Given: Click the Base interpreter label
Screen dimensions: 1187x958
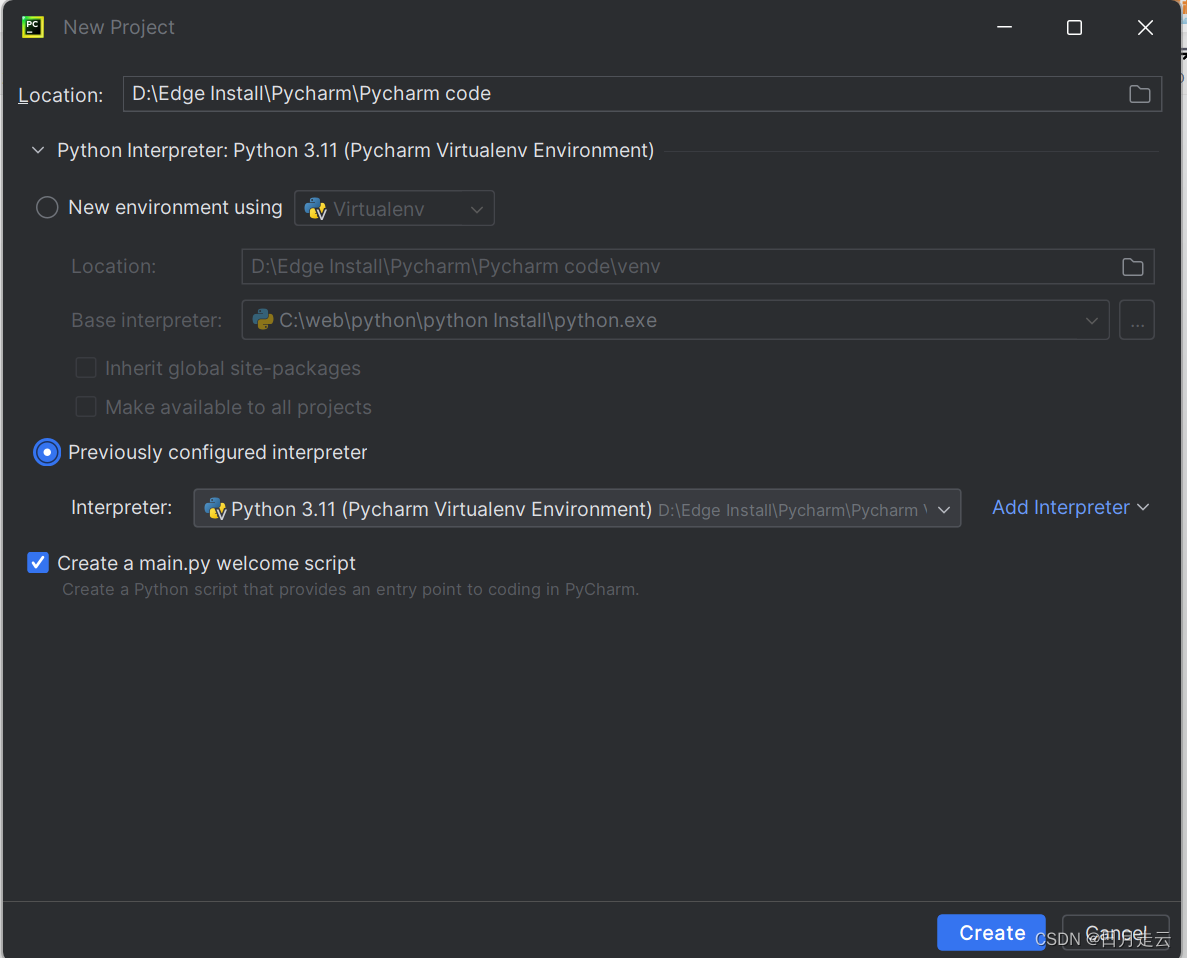Looking at the screenshot, I should click(x=147, y=320).
